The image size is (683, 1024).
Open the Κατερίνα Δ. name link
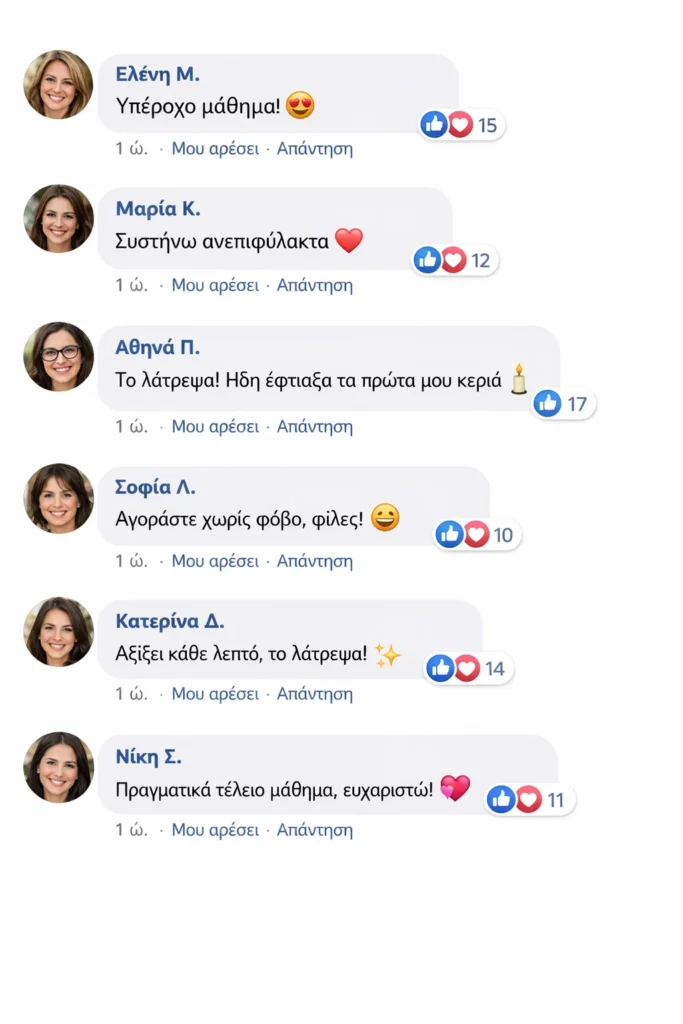tap(170, 622)
